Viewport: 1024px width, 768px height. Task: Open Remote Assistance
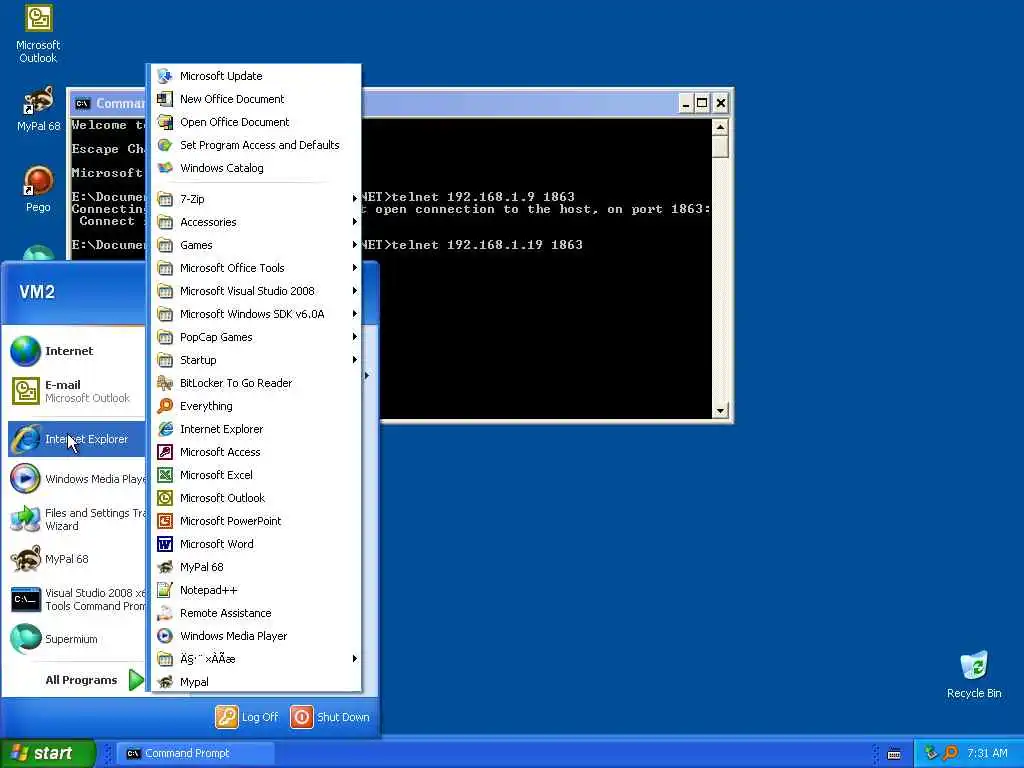(256, 613)
